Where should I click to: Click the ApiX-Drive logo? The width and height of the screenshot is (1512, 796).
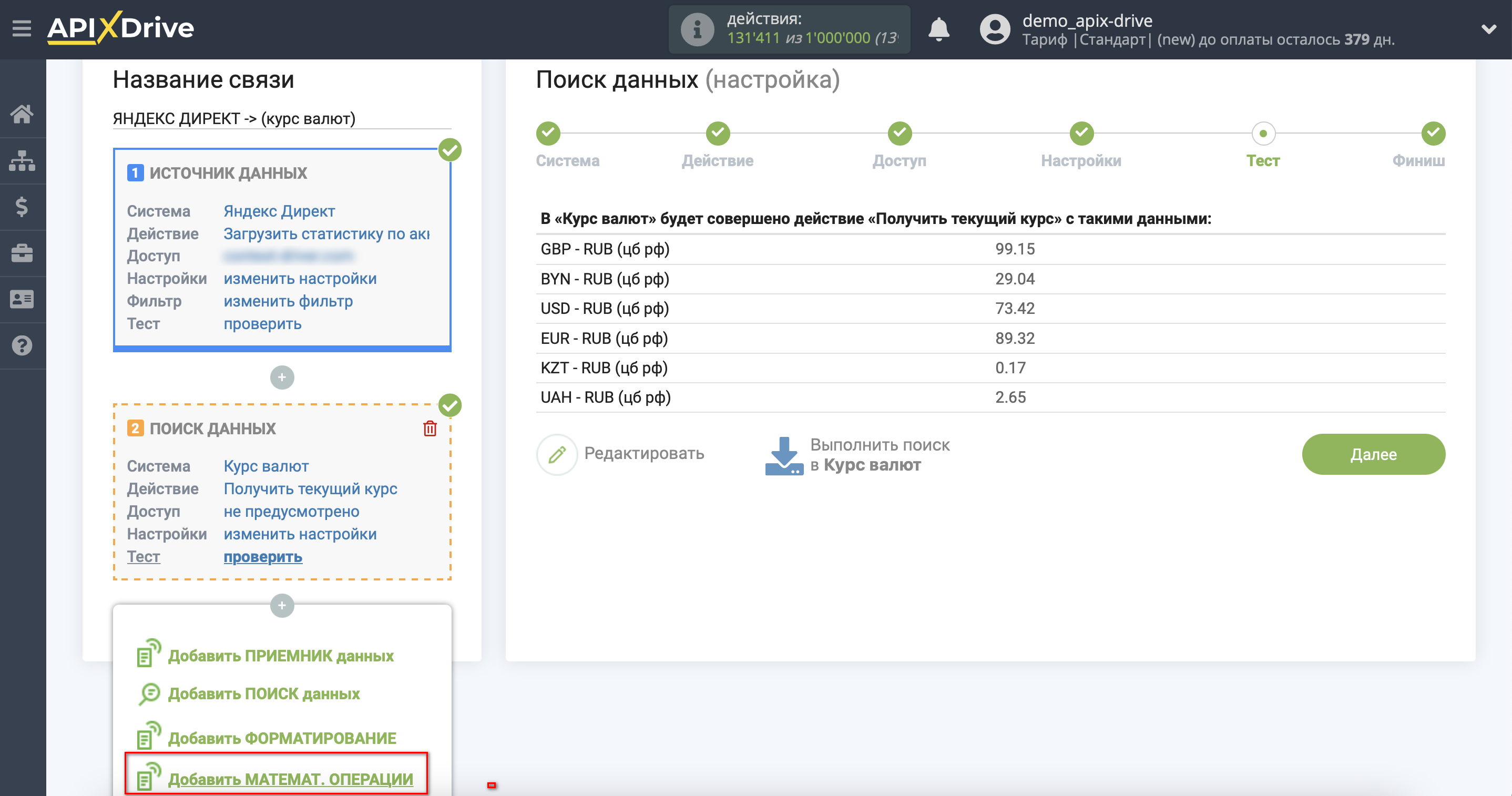(x=120, y=27)
